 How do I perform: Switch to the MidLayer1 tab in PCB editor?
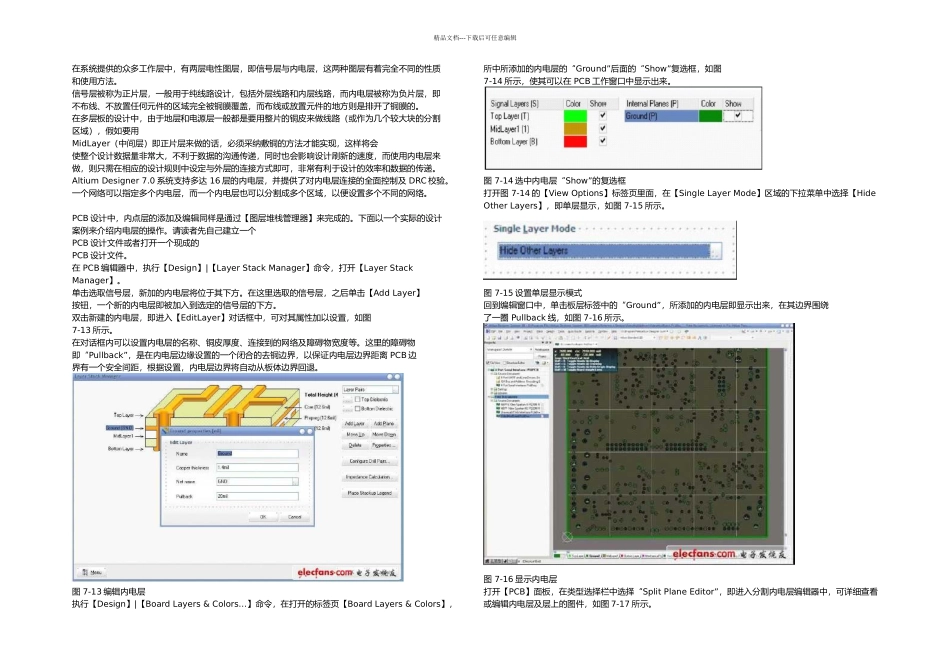[x=612, y=556]
